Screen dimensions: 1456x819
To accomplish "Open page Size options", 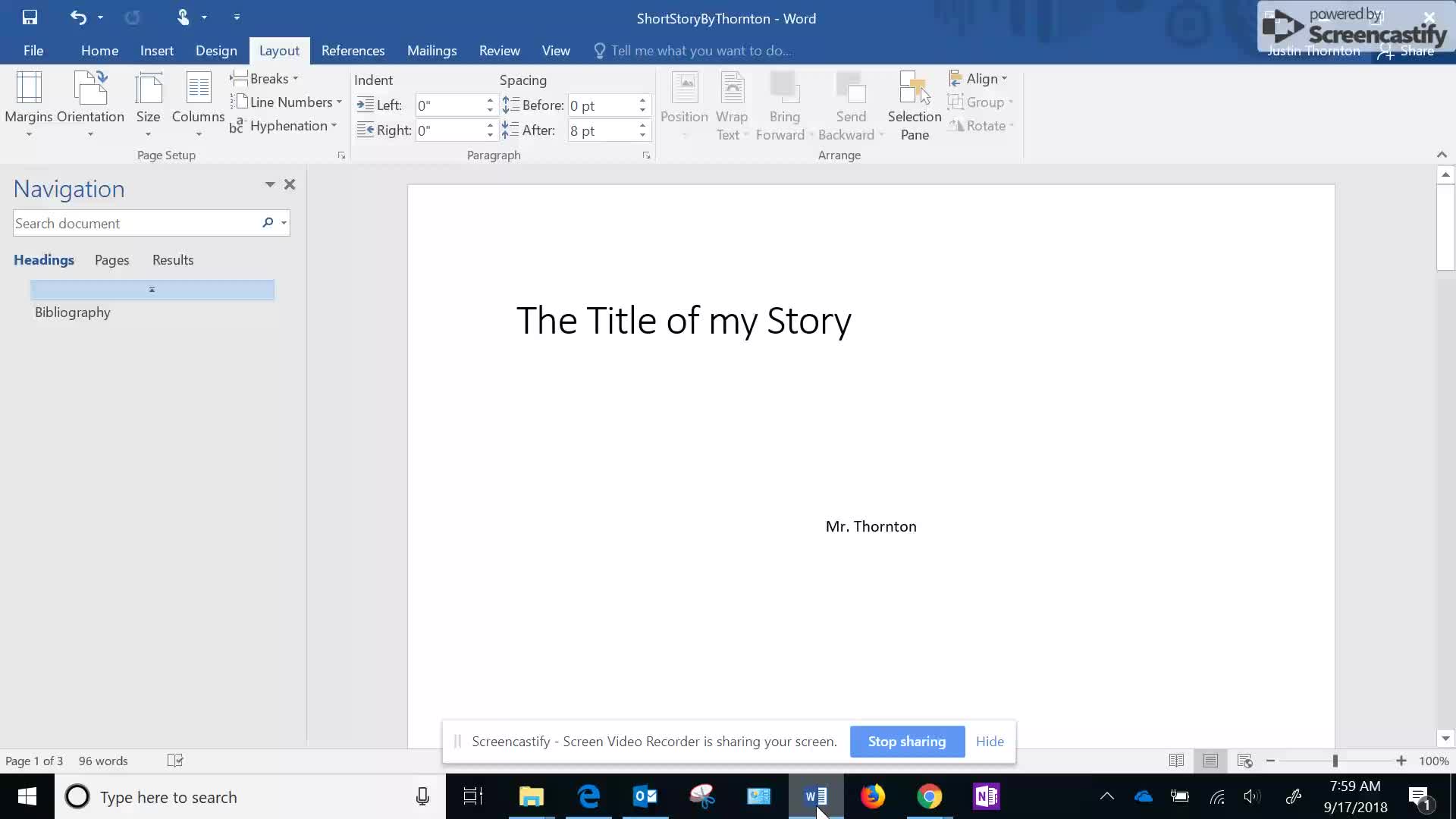I will [148, 105].
